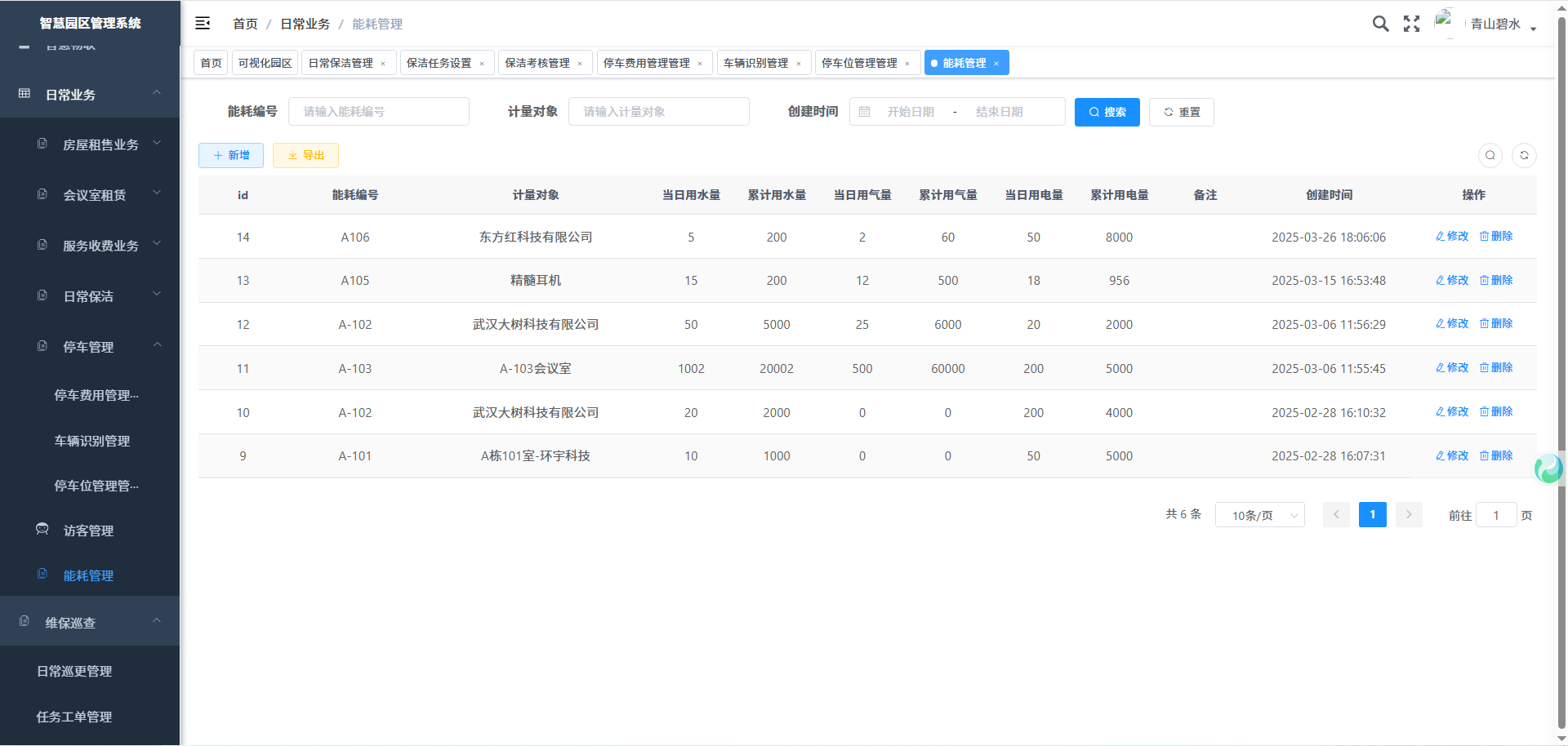This screenshot has height=746, width=1568.
Task: Collapse the 停车管理 sidebar menu
Action: pos(100,347)
